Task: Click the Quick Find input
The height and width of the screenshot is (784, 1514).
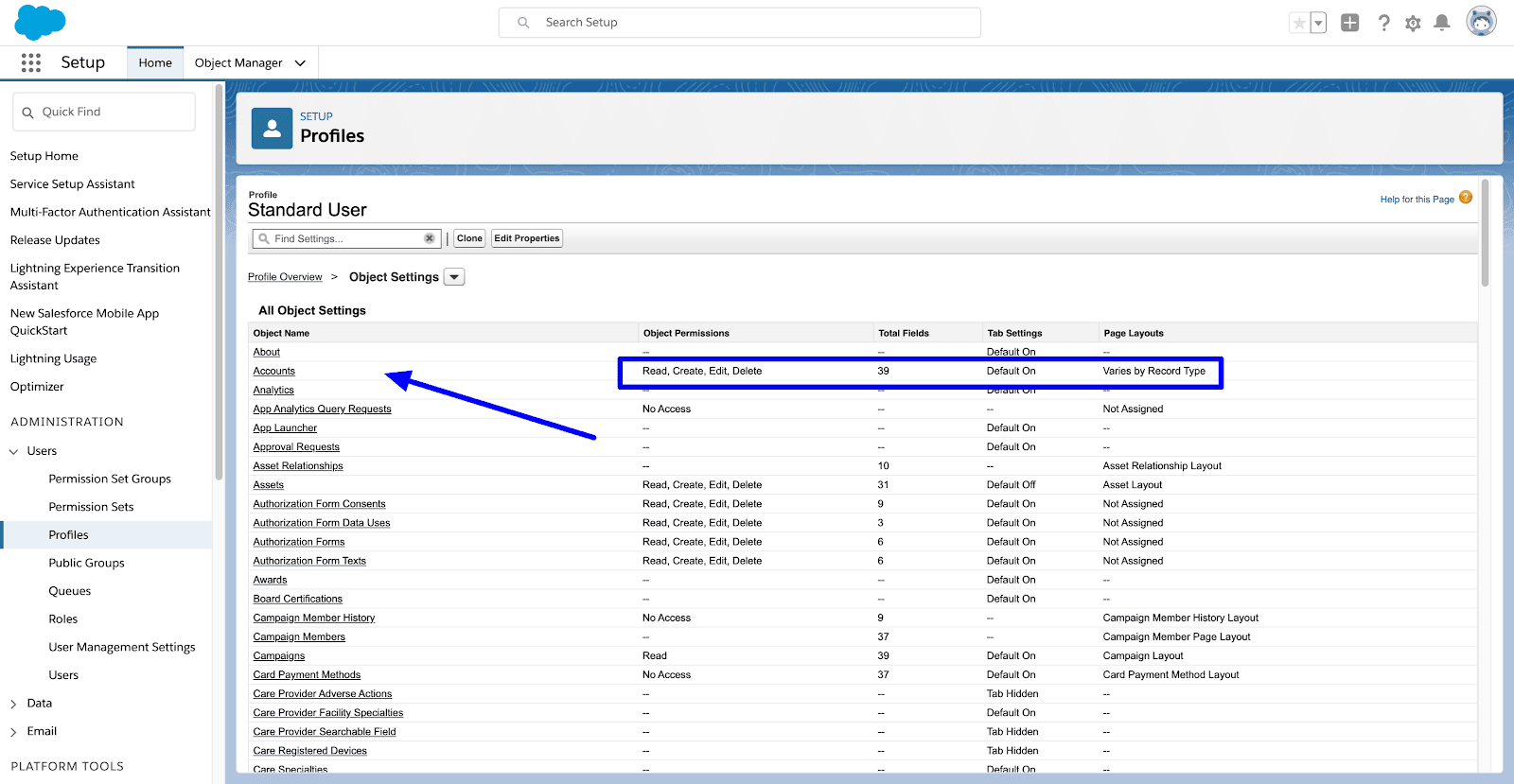Action: click(x=104, y=112)
